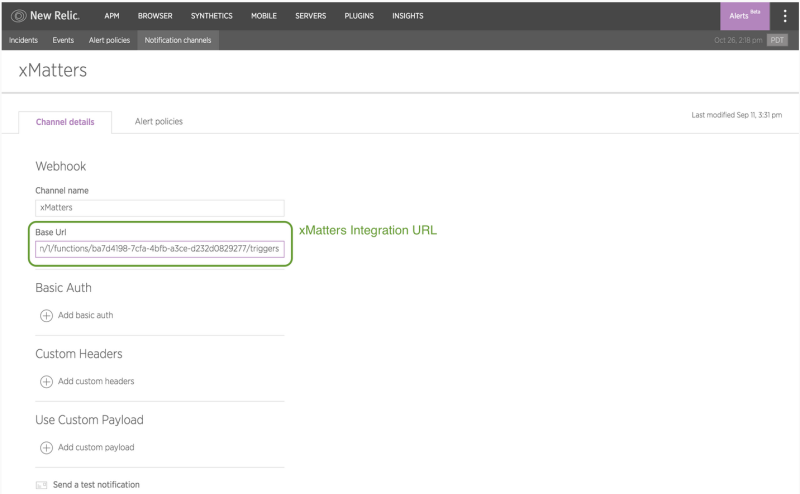Image resolution: width=800 pixels, height=494 pixels.
Task: Go to Insights
Action: tap(407, 15)
